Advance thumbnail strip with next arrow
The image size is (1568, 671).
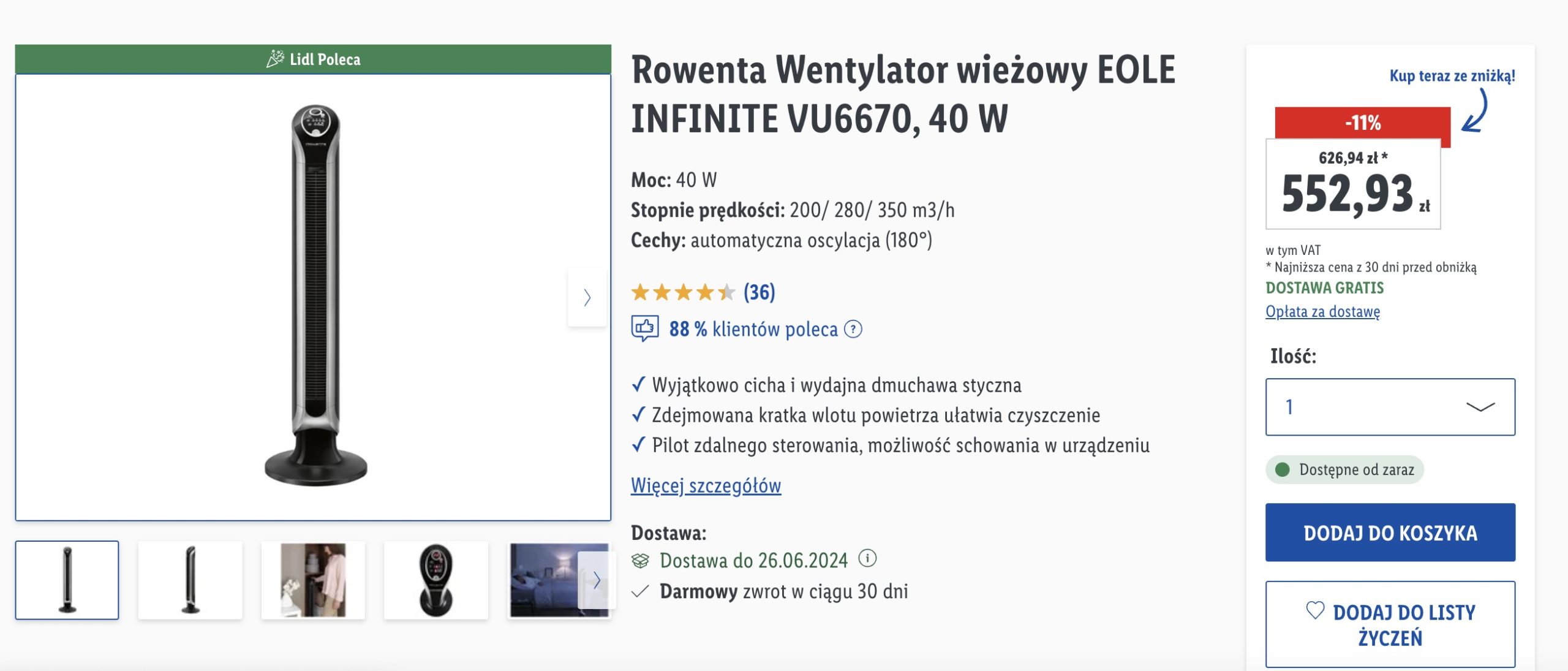pyautogui.click(x=597, y=580)
